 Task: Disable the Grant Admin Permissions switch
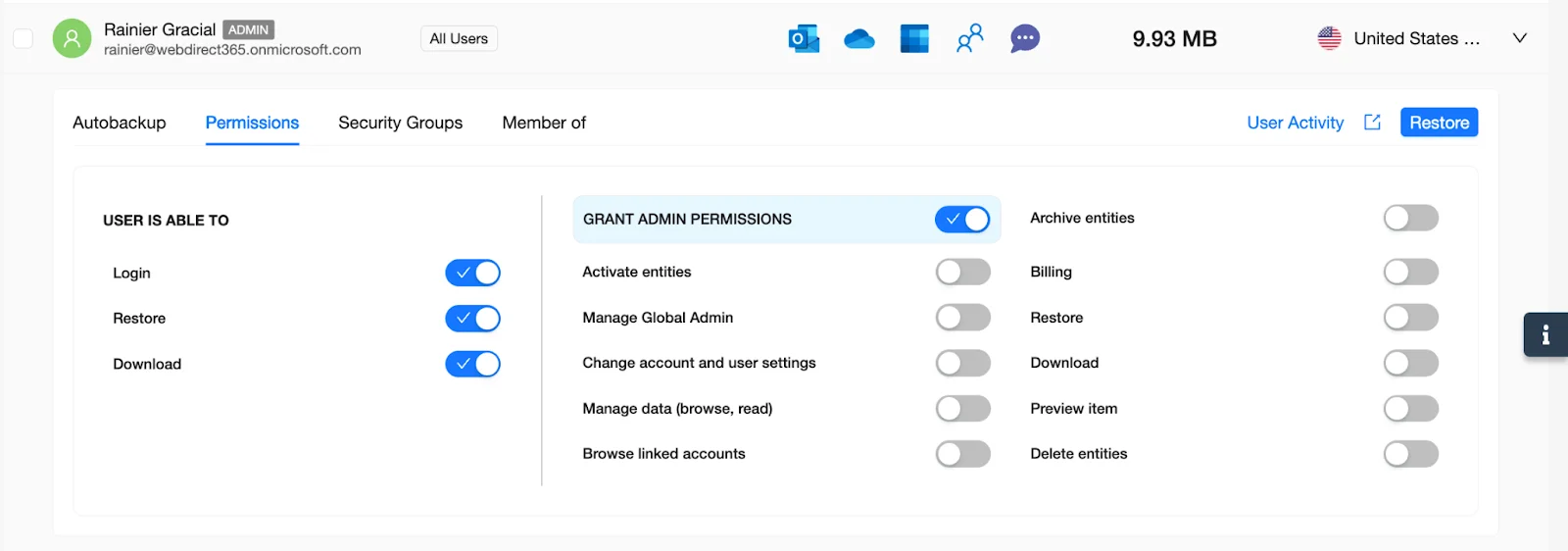[962, 220]
